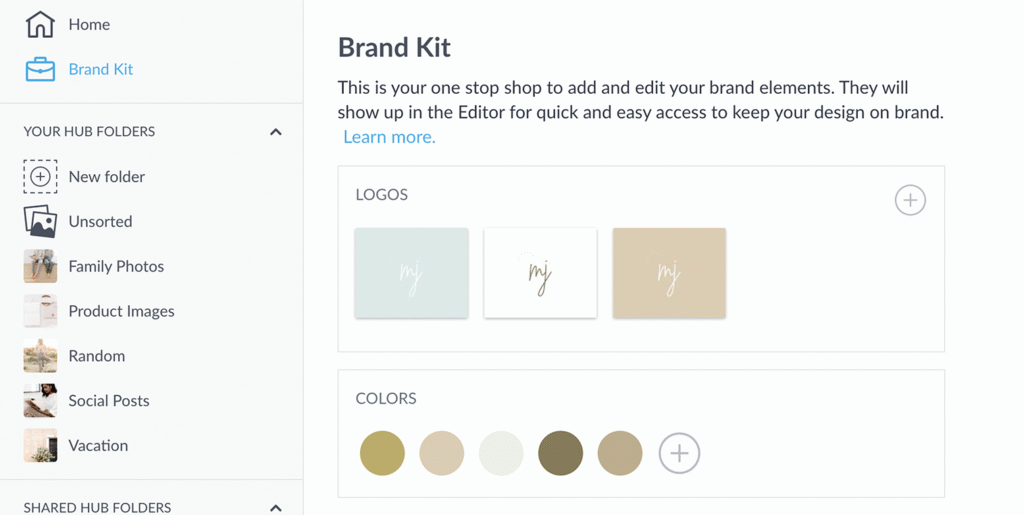Click the New folder plus icon

(40, 176)
